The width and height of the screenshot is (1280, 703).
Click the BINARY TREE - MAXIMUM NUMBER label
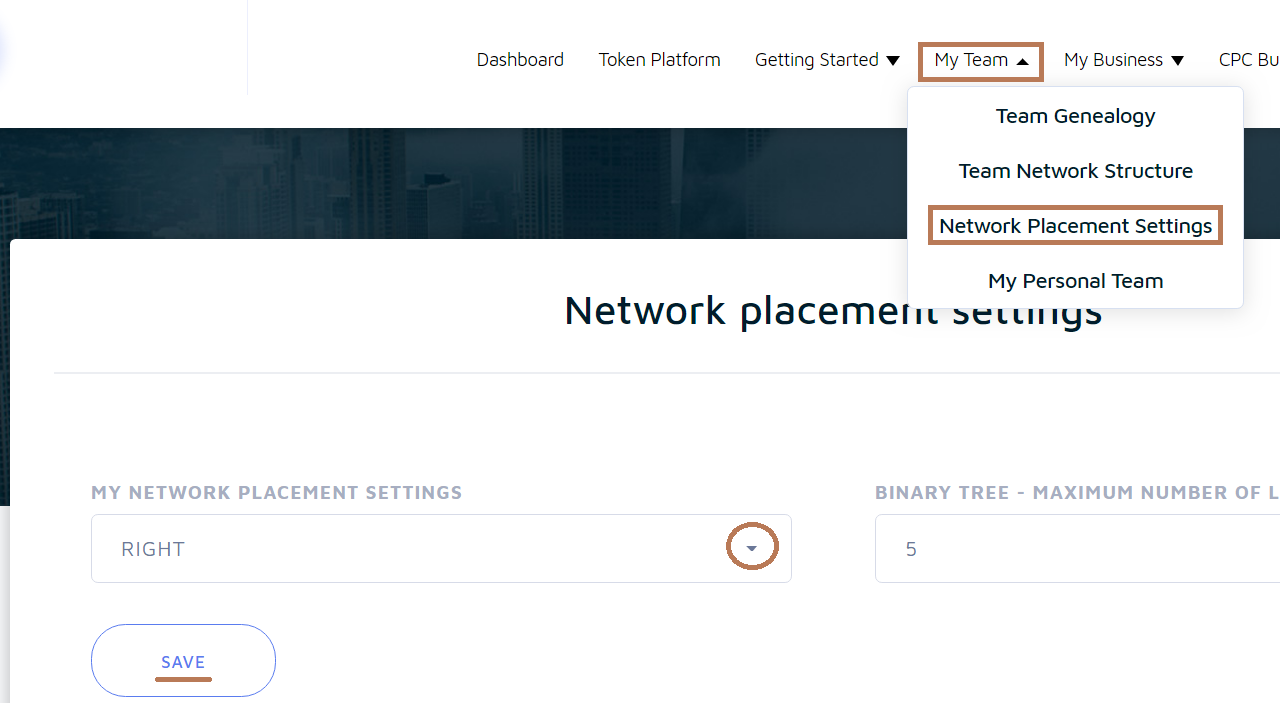(x=1077, y=493)
